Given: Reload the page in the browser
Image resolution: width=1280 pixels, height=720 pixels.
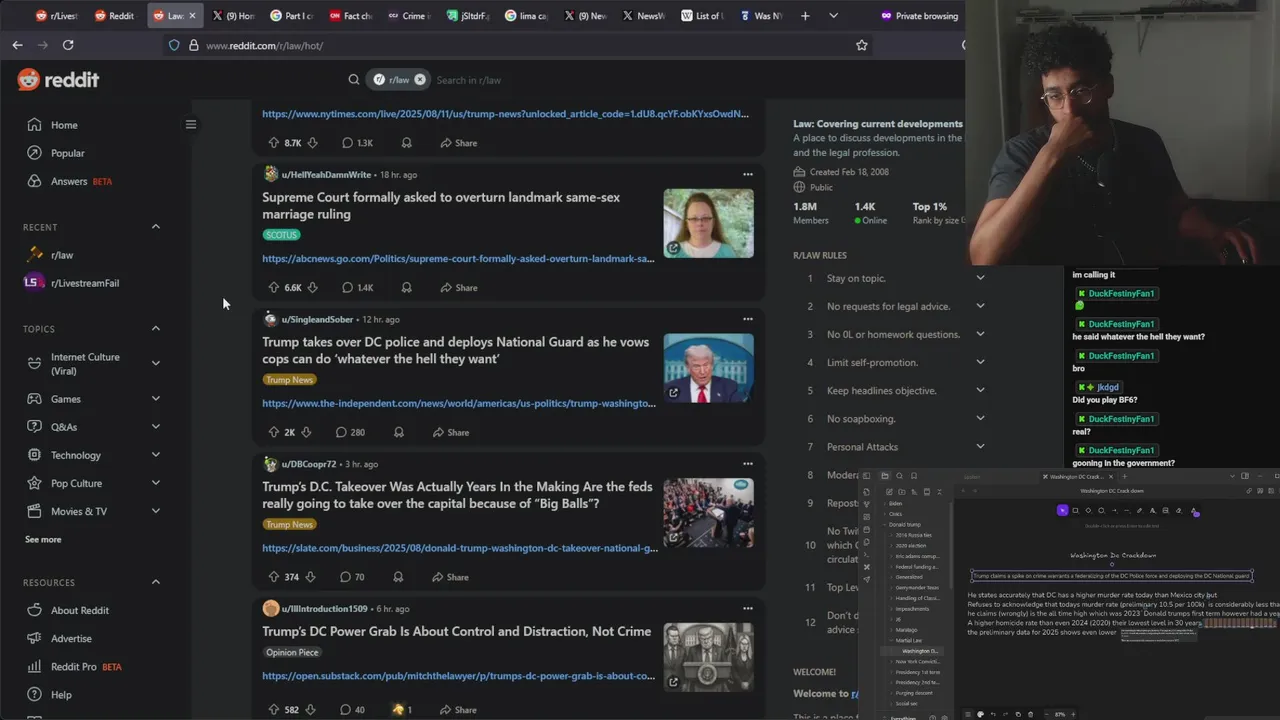Looking at the screenshot, I should pos(68,45).
